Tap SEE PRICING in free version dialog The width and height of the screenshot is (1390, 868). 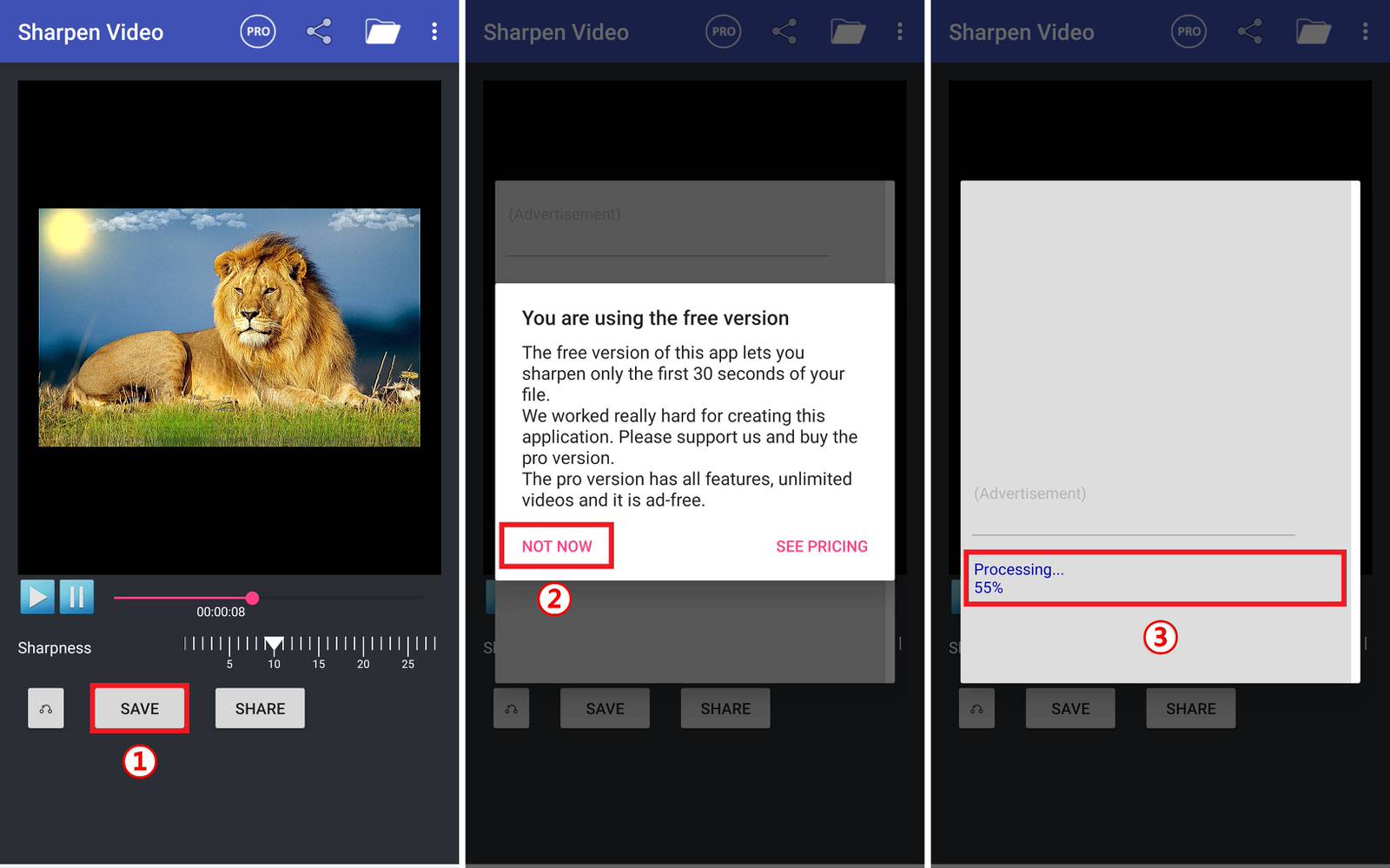click(x=822, y=547)
